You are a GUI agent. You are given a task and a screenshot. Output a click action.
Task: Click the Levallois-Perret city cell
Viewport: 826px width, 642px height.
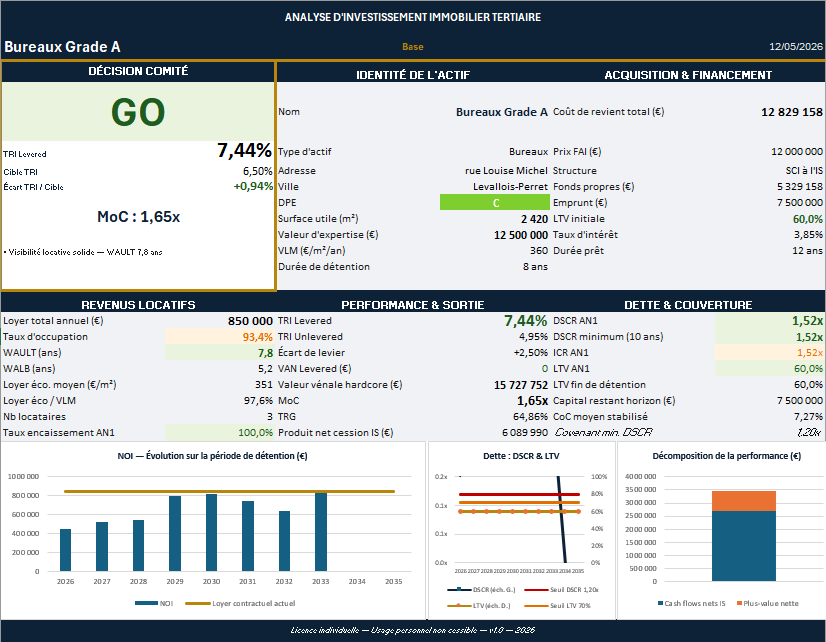pyautogui.click(x=510, y=186)
